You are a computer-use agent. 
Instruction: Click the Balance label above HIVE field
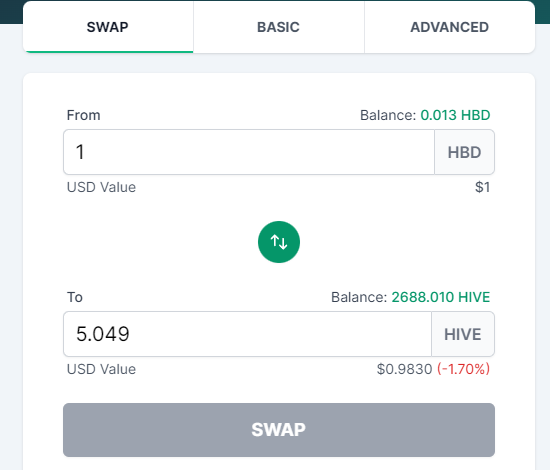pyautogui.click(x=359, y=297)
